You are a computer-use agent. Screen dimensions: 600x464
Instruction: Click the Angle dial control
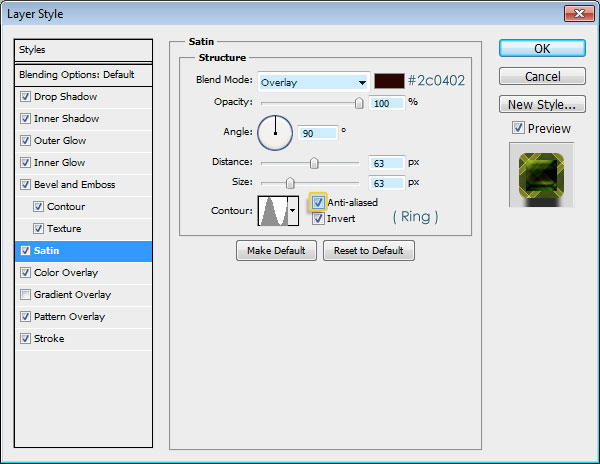275,131
